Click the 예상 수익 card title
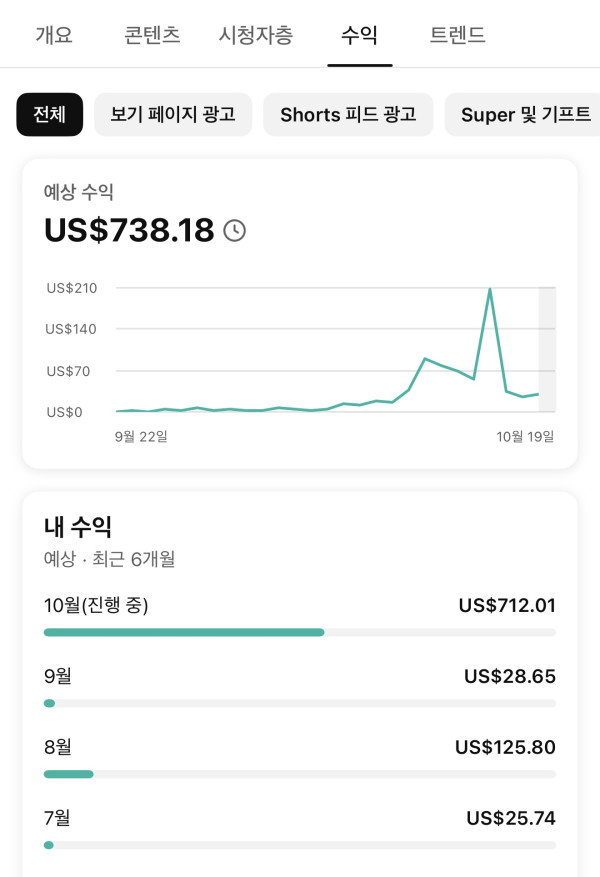 (79, 192)
